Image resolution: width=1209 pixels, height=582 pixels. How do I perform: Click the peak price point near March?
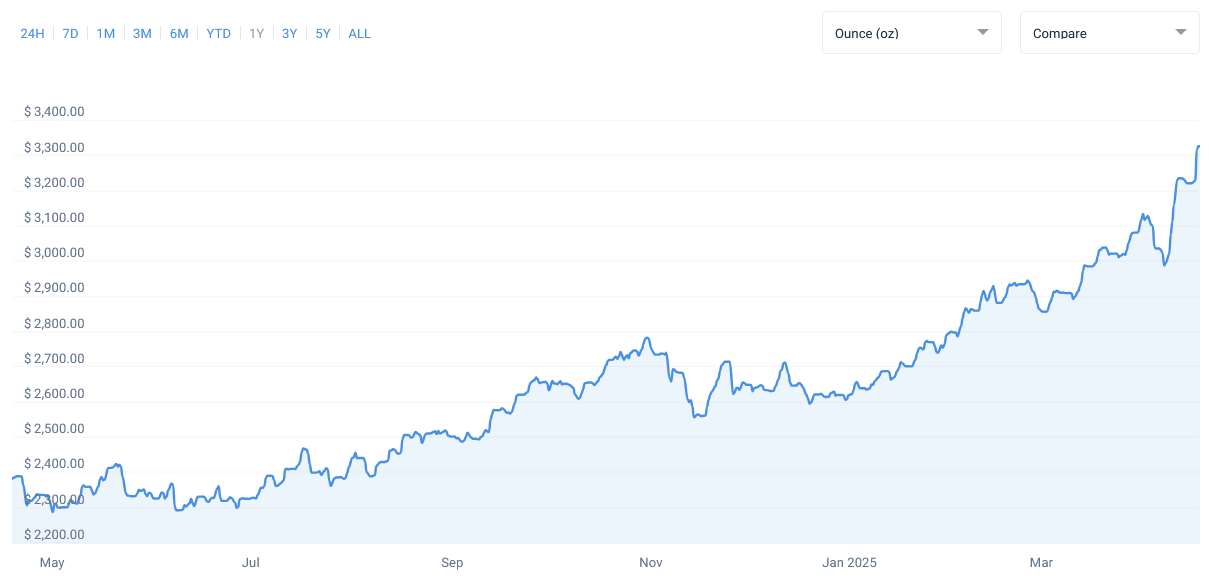1197,148
